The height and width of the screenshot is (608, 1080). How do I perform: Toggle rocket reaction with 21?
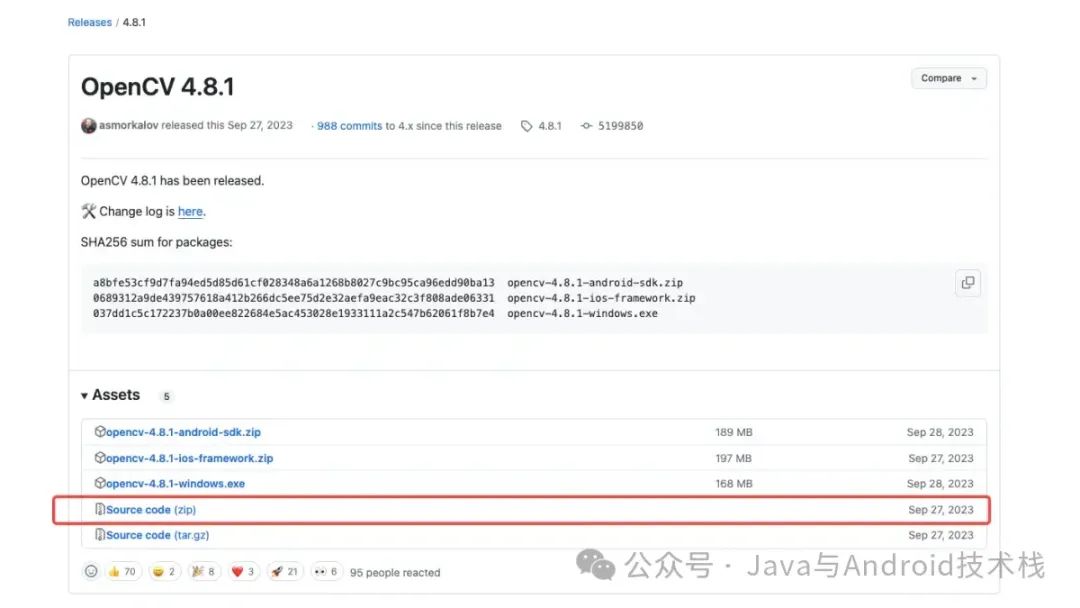[x=285, y=572]
